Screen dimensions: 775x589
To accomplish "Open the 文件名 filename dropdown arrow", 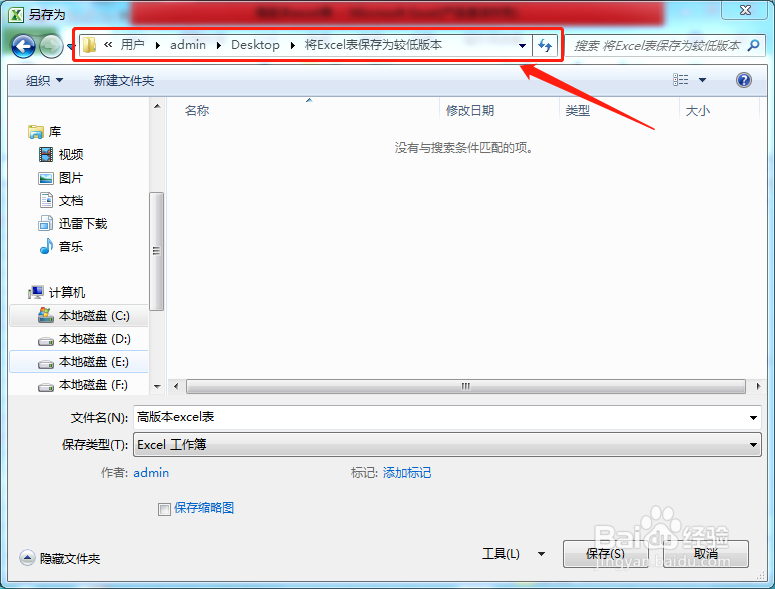I will (753, 418).
